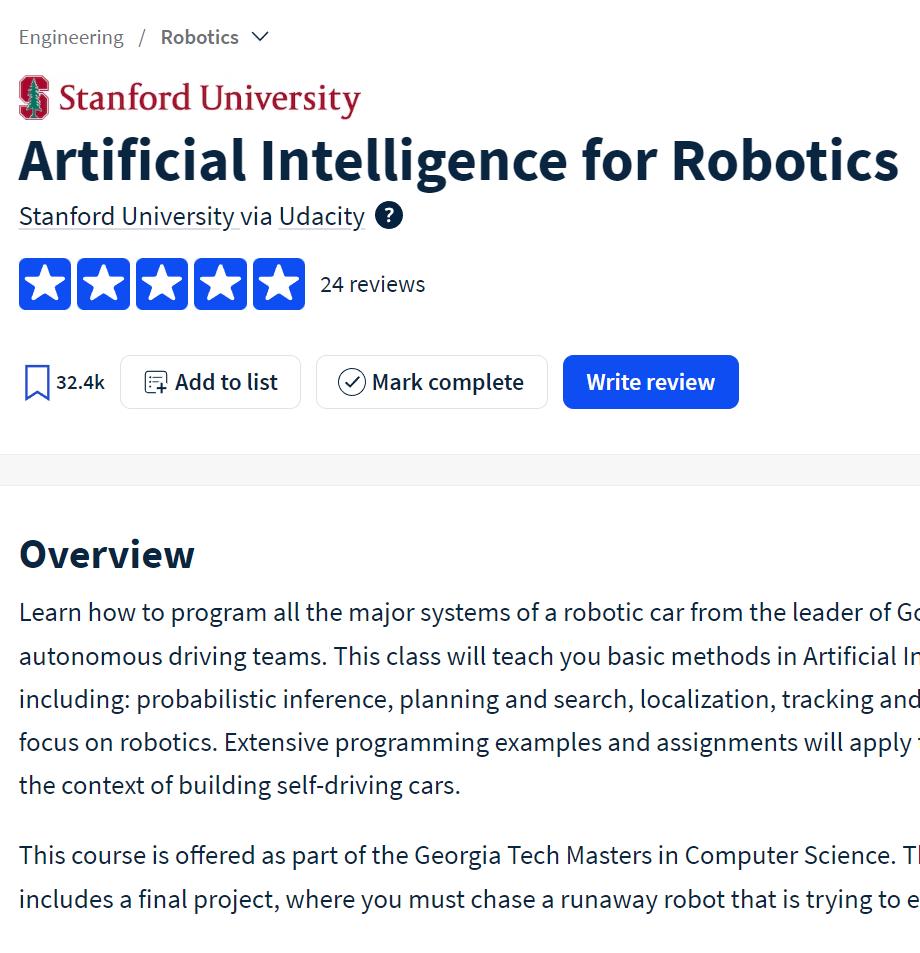Toggle Mark complete for this course

point(431,382)
